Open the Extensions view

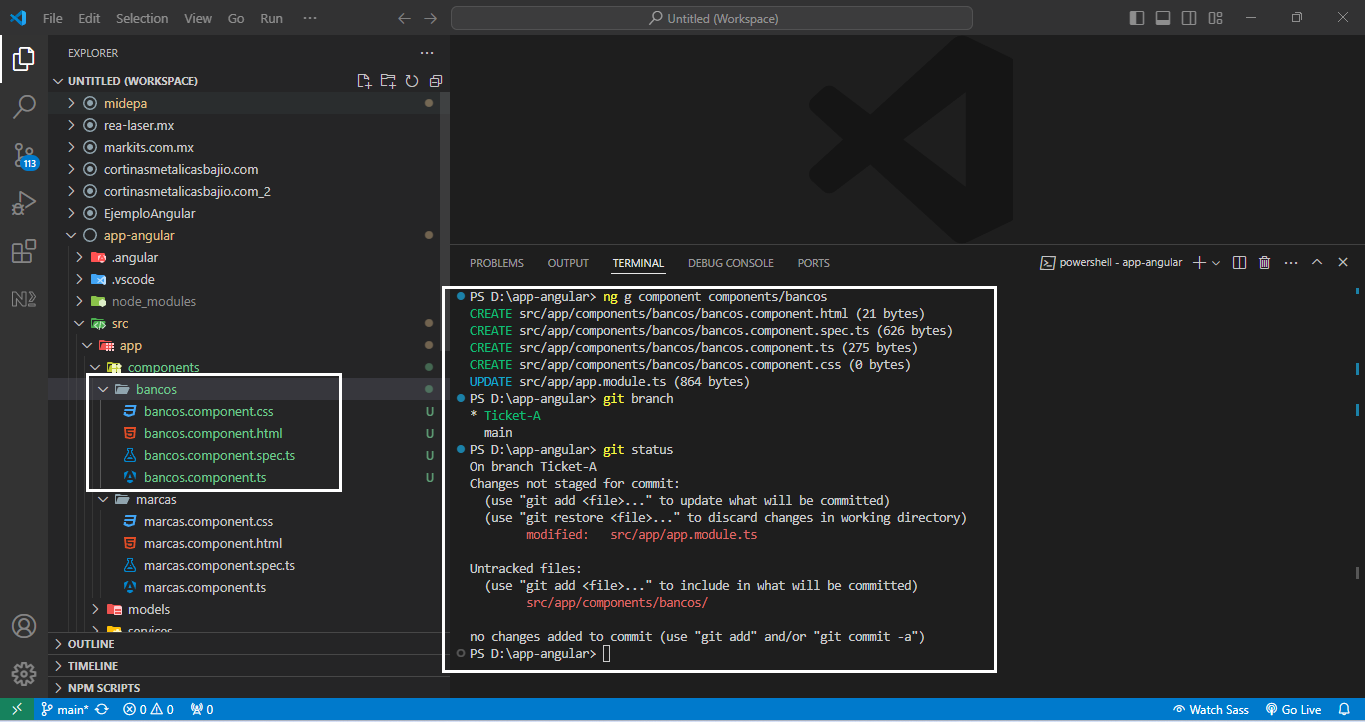pyautogui.click(x=24, y=251)
